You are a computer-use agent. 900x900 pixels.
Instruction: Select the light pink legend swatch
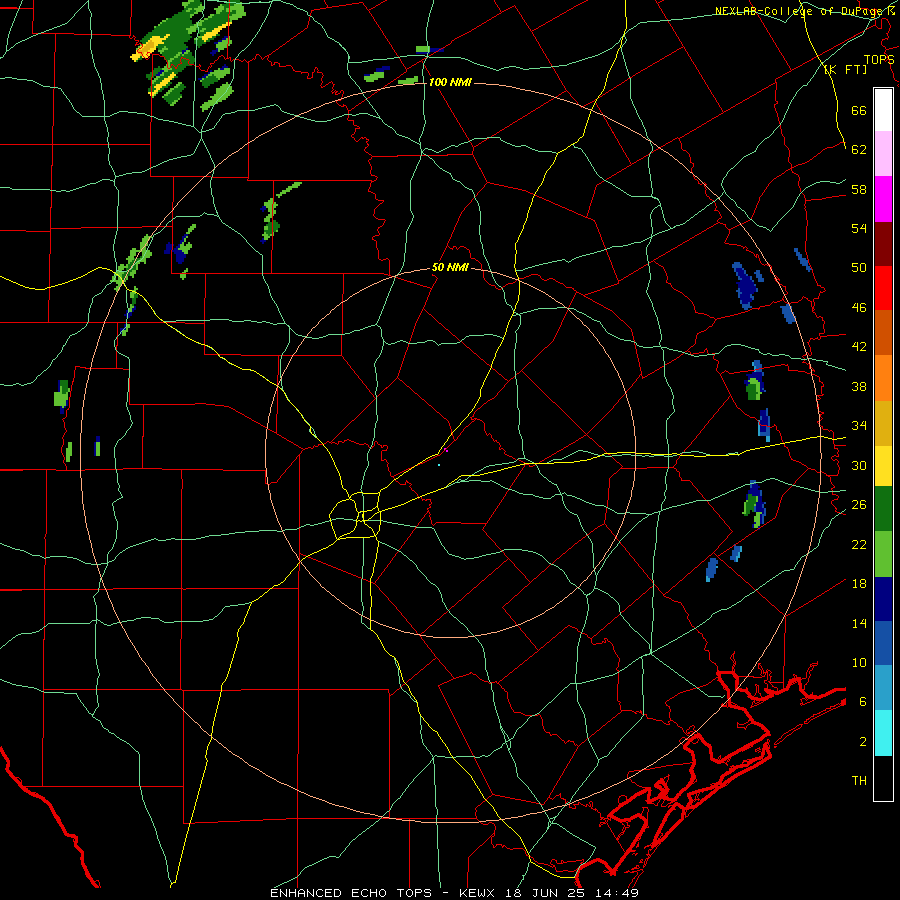click(x=883, y=153)
